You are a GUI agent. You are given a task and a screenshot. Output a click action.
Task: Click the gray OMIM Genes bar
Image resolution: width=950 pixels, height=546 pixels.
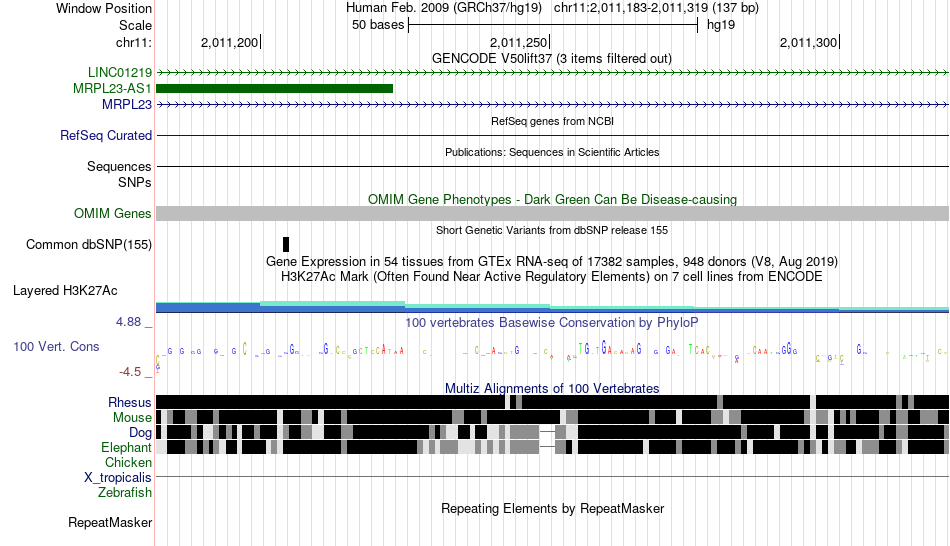click(553, 213)
